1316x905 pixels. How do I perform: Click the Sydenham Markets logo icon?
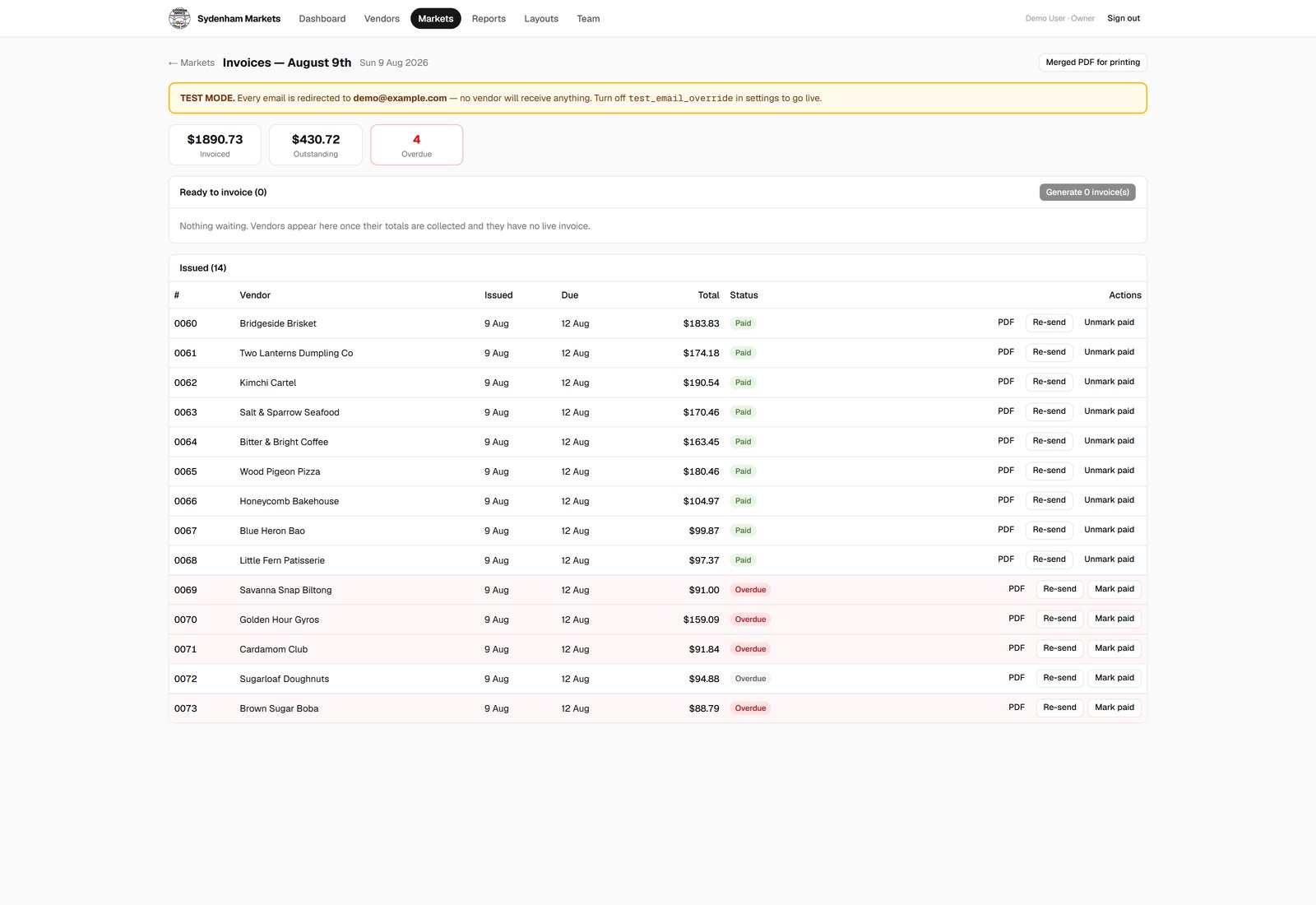click(x=179, y=18)
